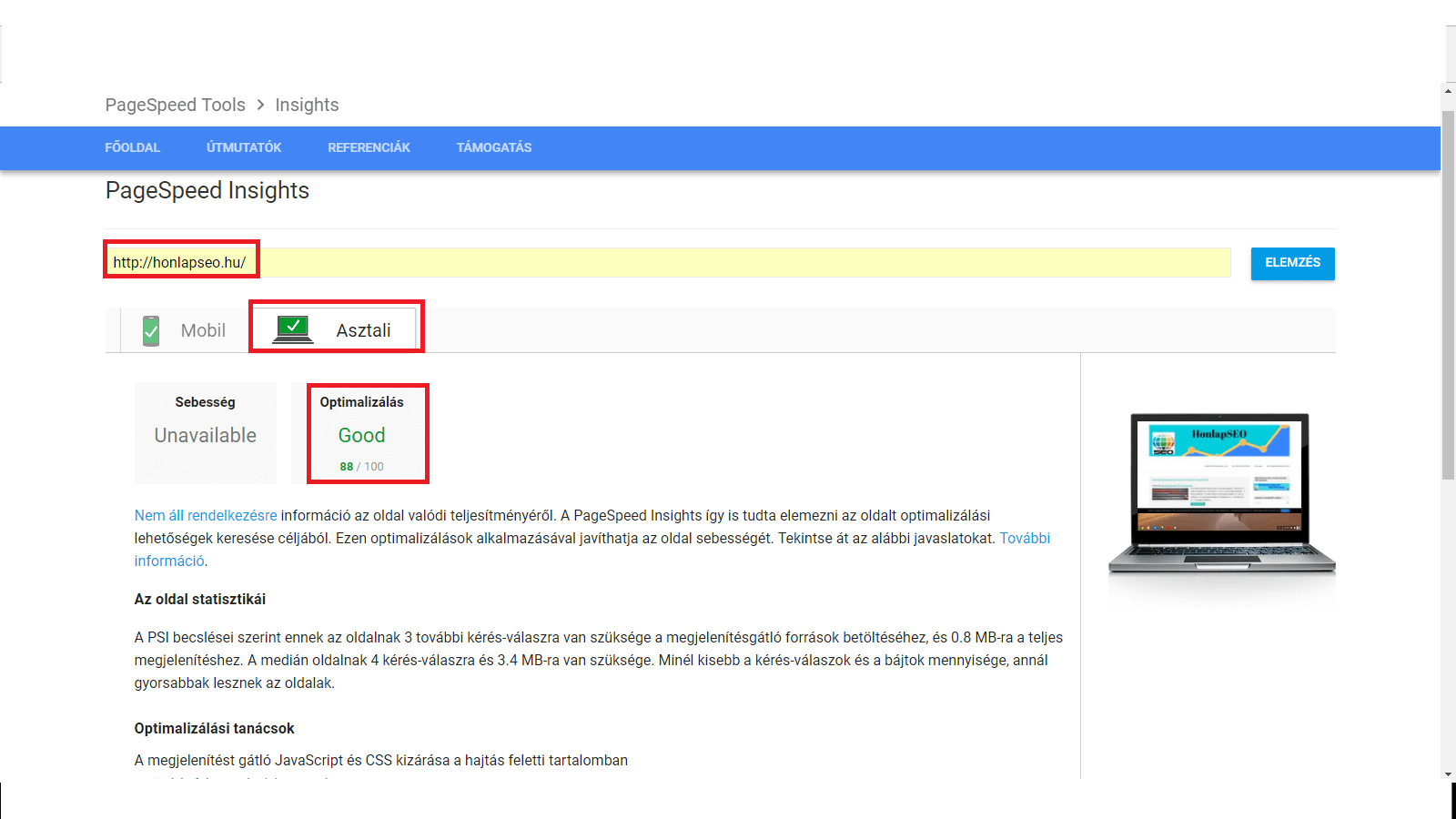Follow the 'Nem áll rendelkezésre' link
1456x819 pixels.
pyautogui.click(x=206, y=515)
